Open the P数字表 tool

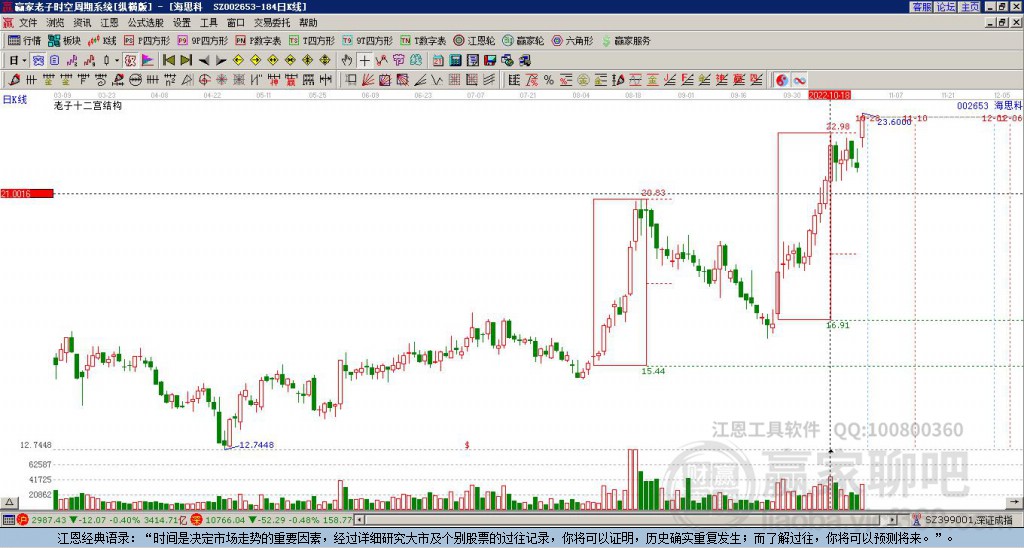point(259,40)
